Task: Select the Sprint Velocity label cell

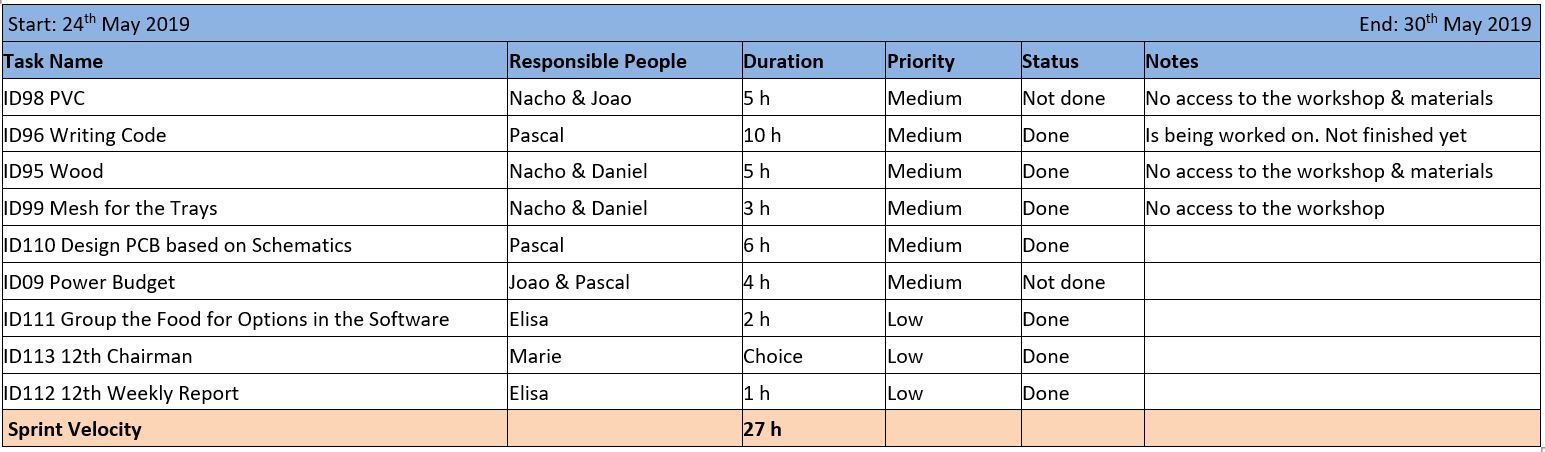Action: pos(255,429)
